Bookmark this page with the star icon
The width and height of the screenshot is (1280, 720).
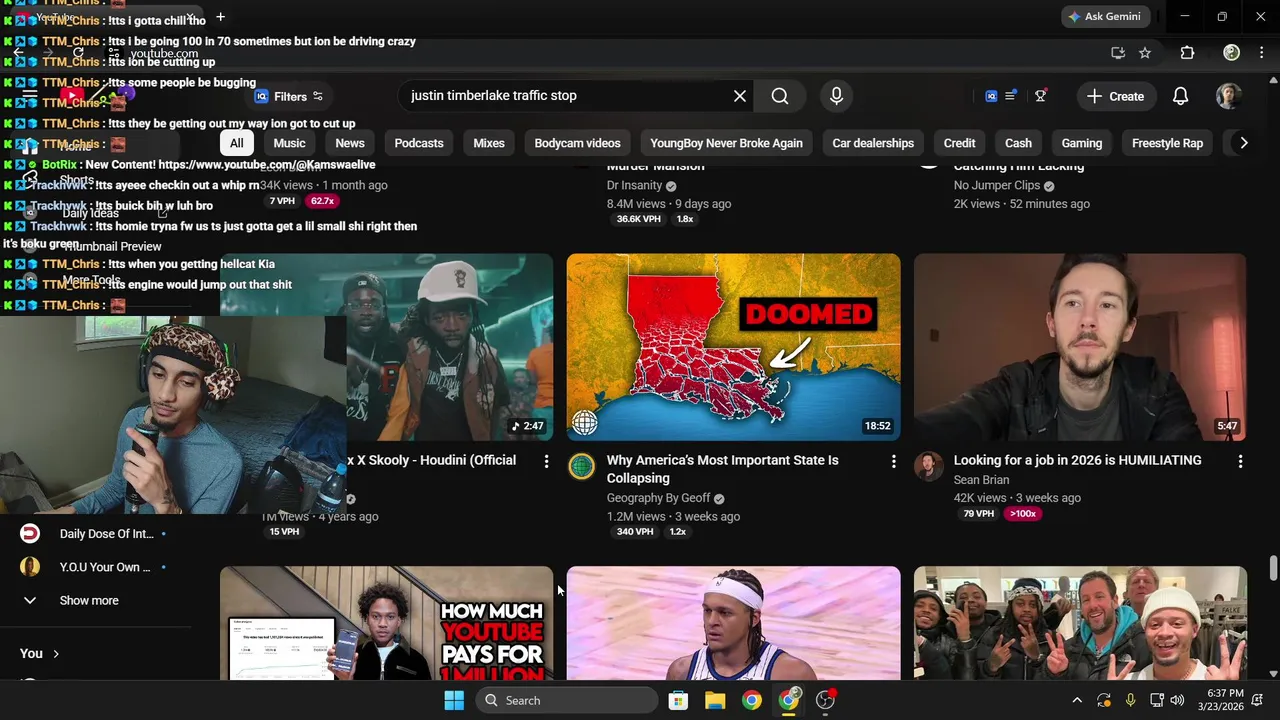coord(1145,53)
